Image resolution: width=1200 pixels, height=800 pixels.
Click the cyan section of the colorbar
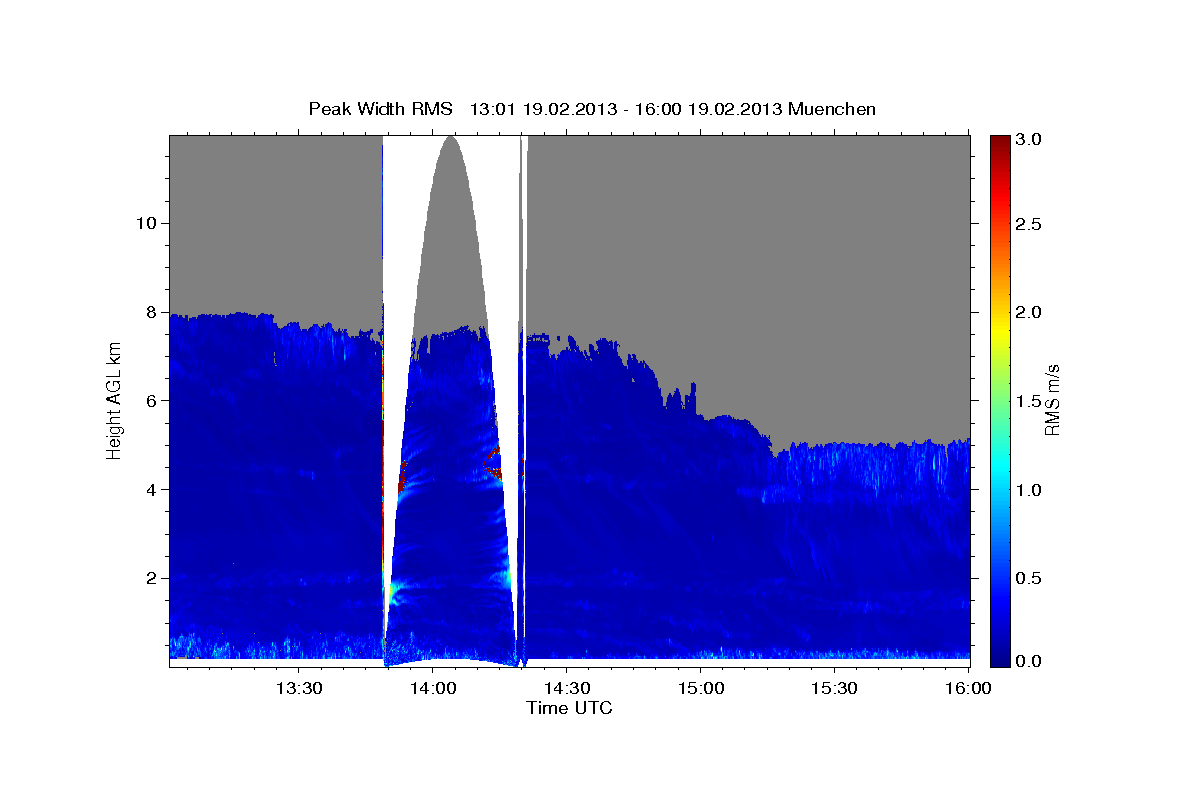(x=999, y=465)
